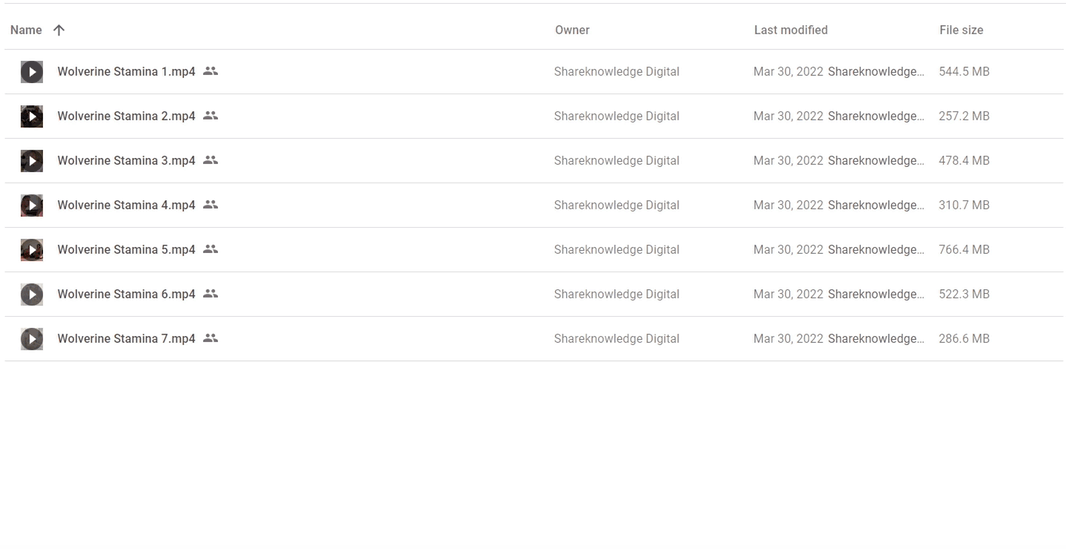Click the shared icon next to Wolverine Stamina 4.mp4

(211, 205)
